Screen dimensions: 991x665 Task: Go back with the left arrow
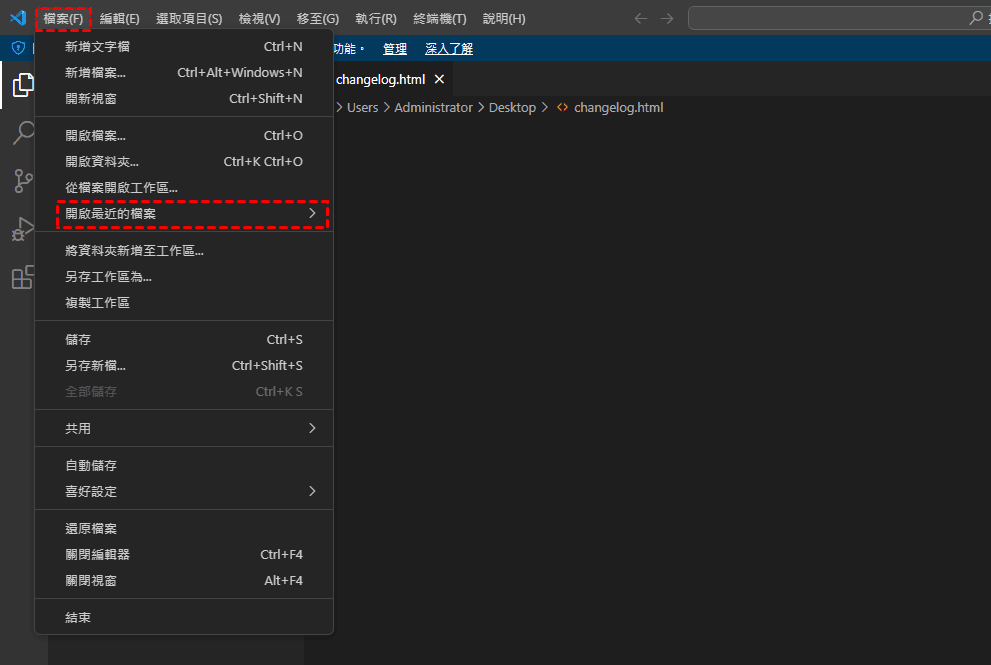641,18
